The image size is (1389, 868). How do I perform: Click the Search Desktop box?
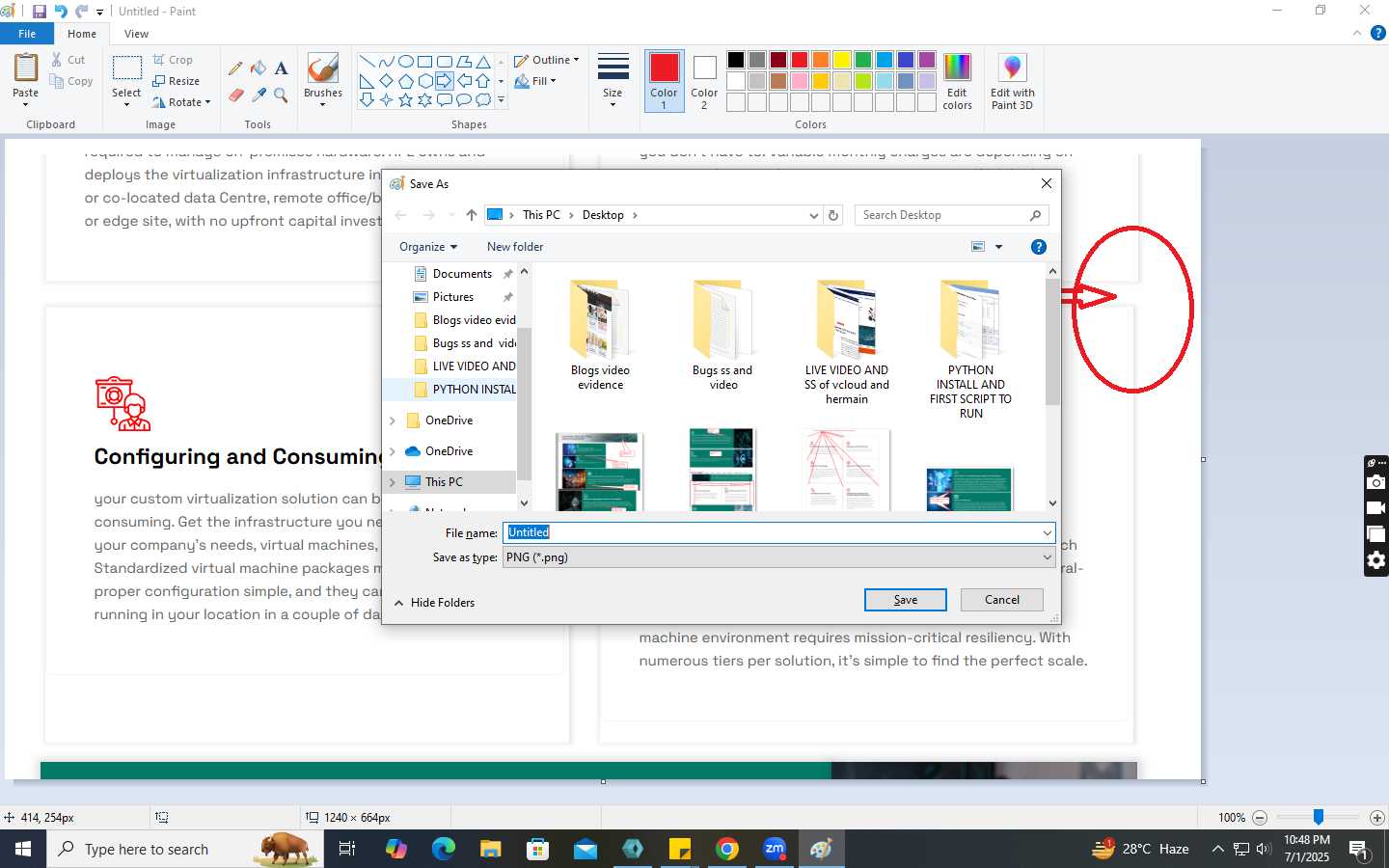[951, 215]
